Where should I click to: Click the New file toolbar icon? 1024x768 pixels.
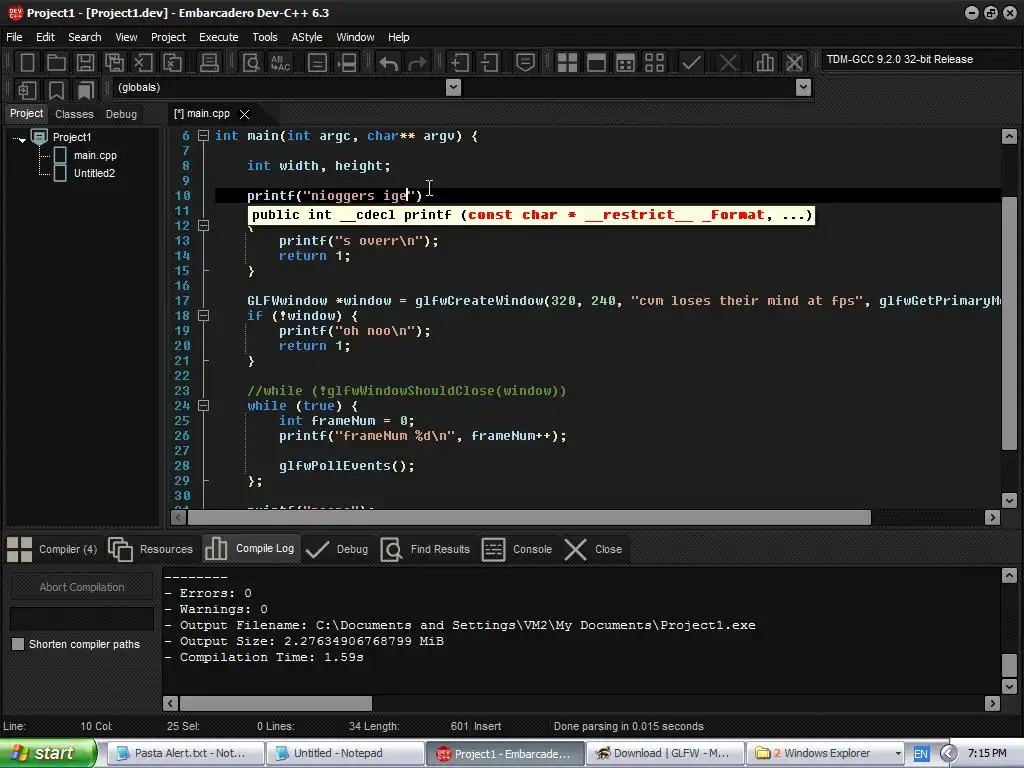(27, 63)
